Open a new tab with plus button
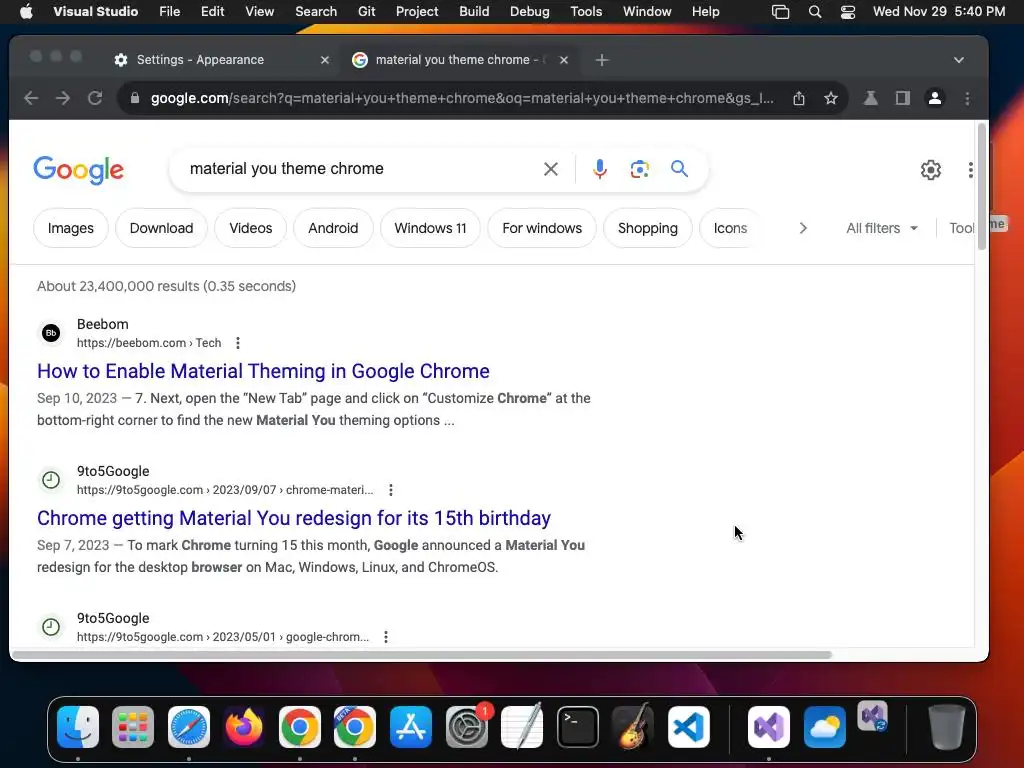The height and width of the screenshot is (768, 1024). [601, 60]
